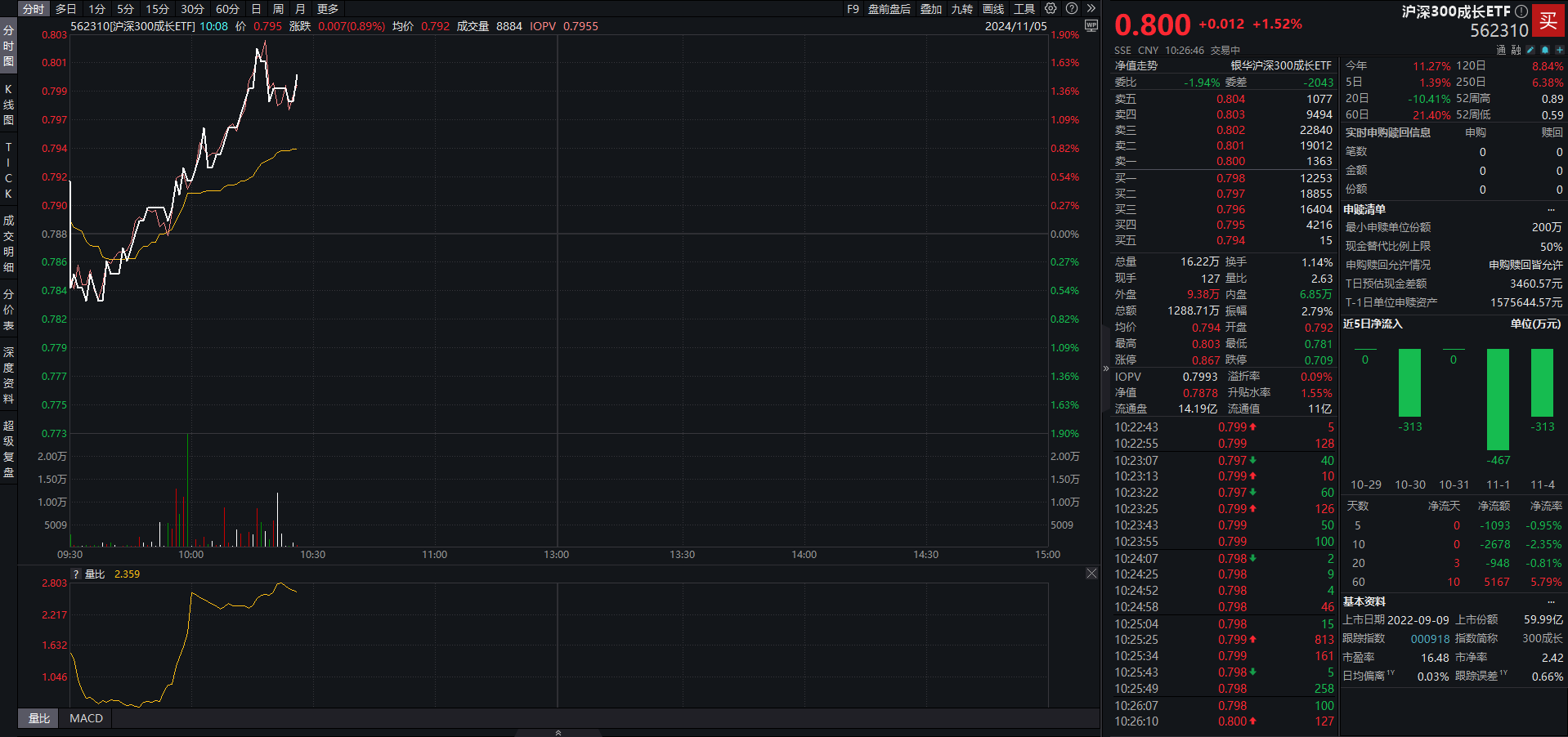The width and height of the screenshot is (1568, 737).
Task: Open 超级复盘 in left sidebar
Action: point(8,449)
